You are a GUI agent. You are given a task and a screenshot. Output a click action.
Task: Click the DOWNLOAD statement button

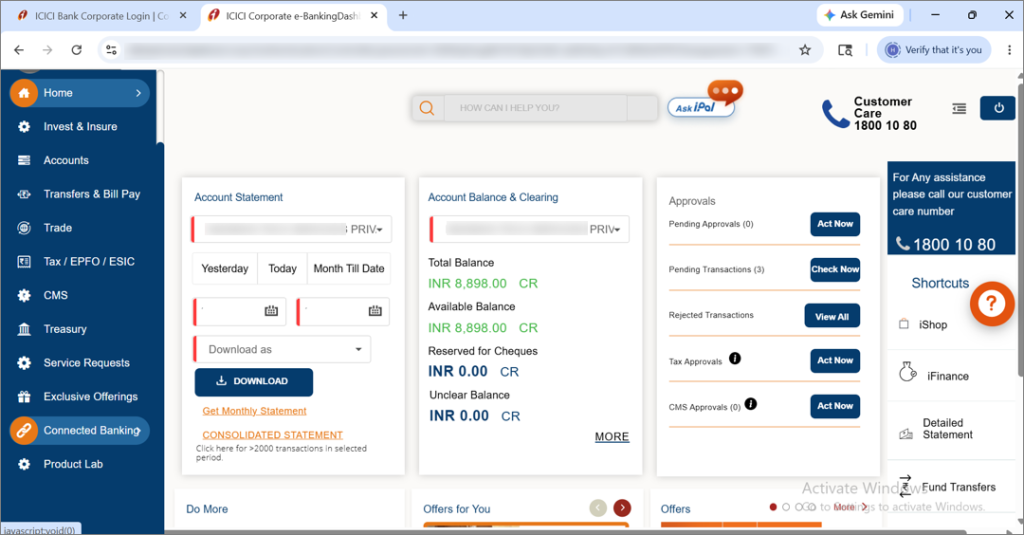coord(253,381)
